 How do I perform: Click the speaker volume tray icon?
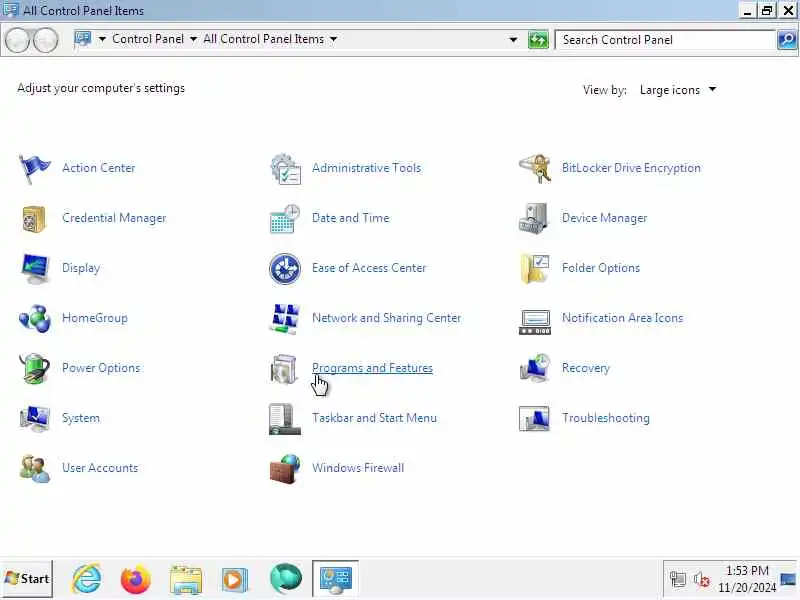702,580
